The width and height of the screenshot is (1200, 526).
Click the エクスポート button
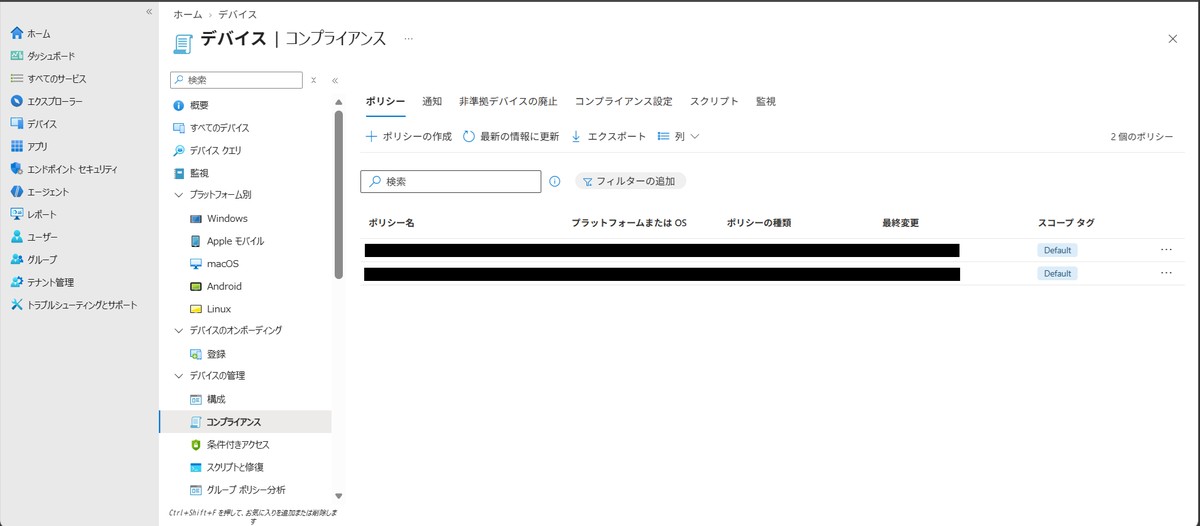(x=609, y=136)
